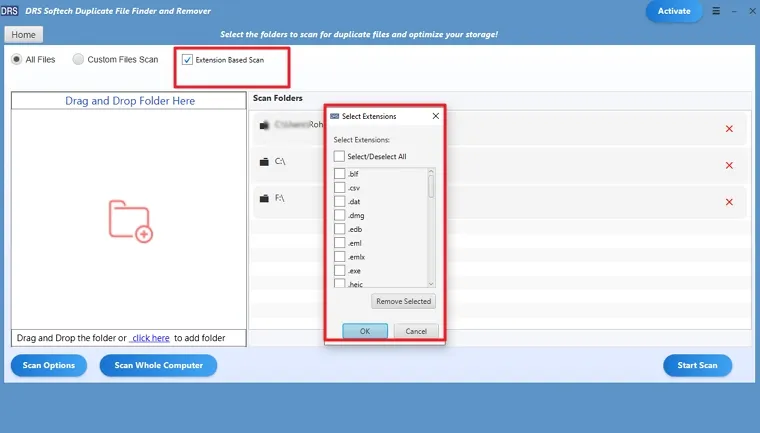This screenshot has height=433, width=760.
Task: Check the .edb extension checkbox
Action: [340, 229]
